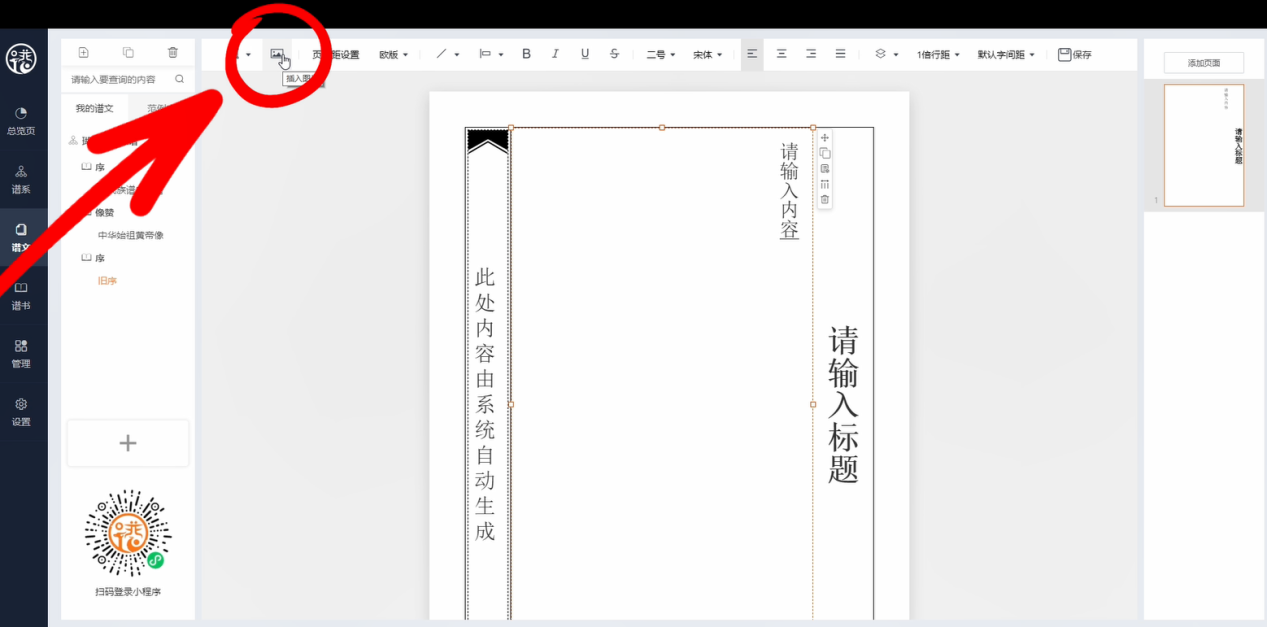Screen dimensions: 1267x627
Task: Go to 谱系 in the sidebar
Action: (x=21, y=179)
